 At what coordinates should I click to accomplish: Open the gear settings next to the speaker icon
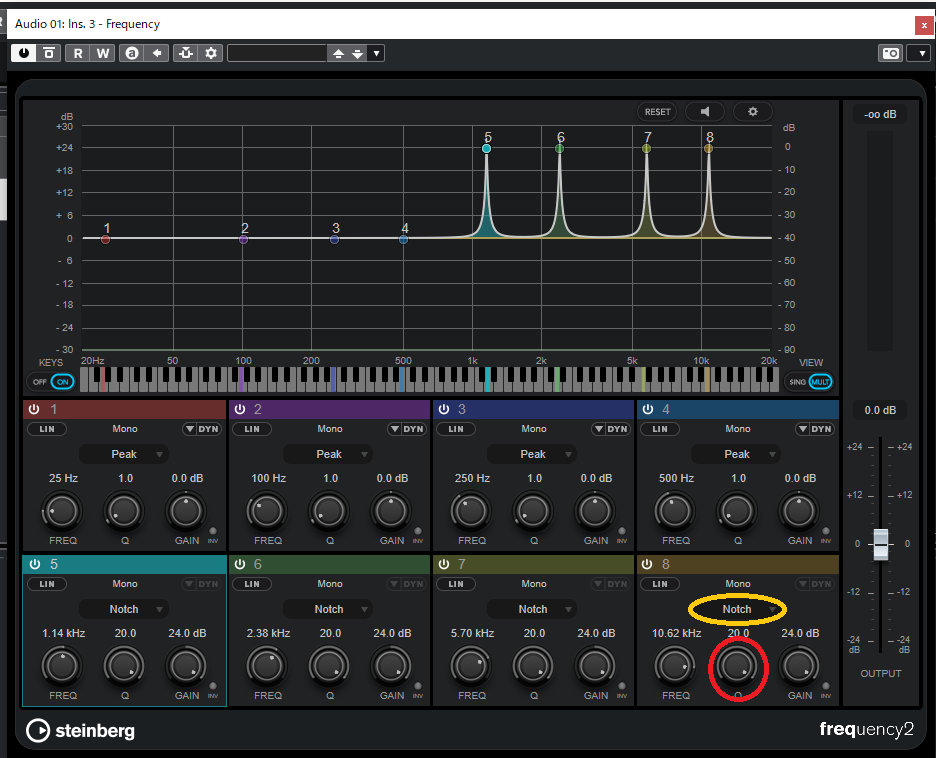coord(753,112)
